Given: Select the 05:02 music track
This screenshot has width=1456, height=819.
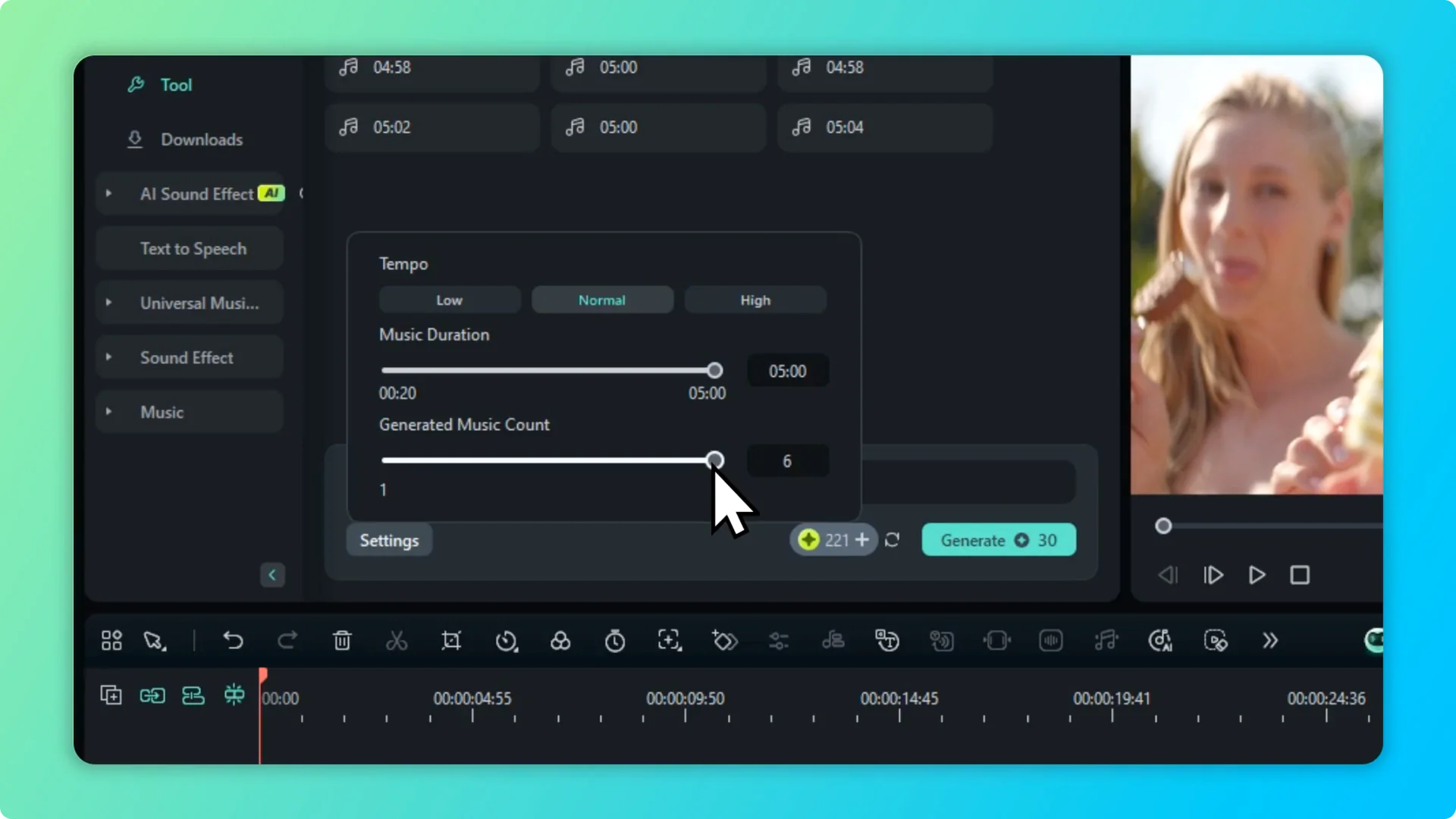Looking at the screenshot, I should point(432,127).
